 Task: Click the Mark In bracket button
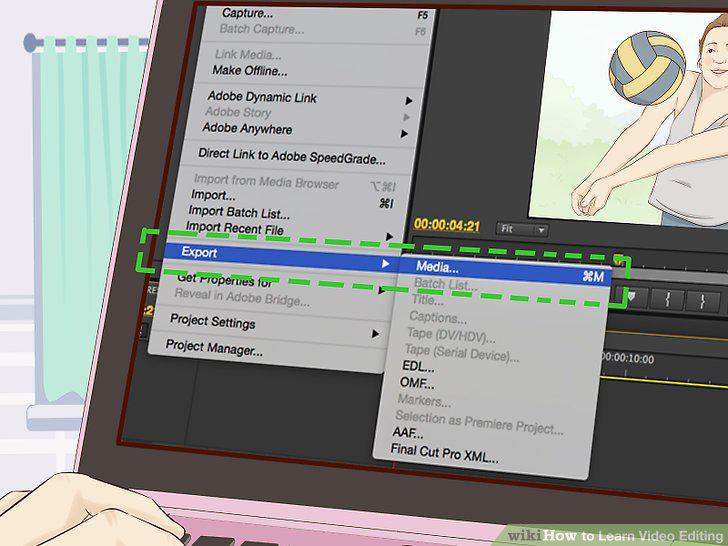tap(667, 300)
